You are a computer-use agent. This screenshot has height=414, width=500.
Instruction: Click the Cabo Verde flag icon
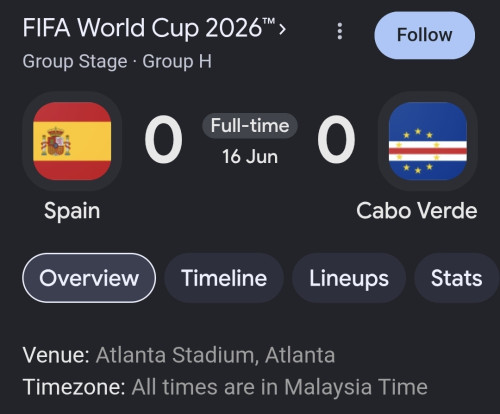pos(428,141)
